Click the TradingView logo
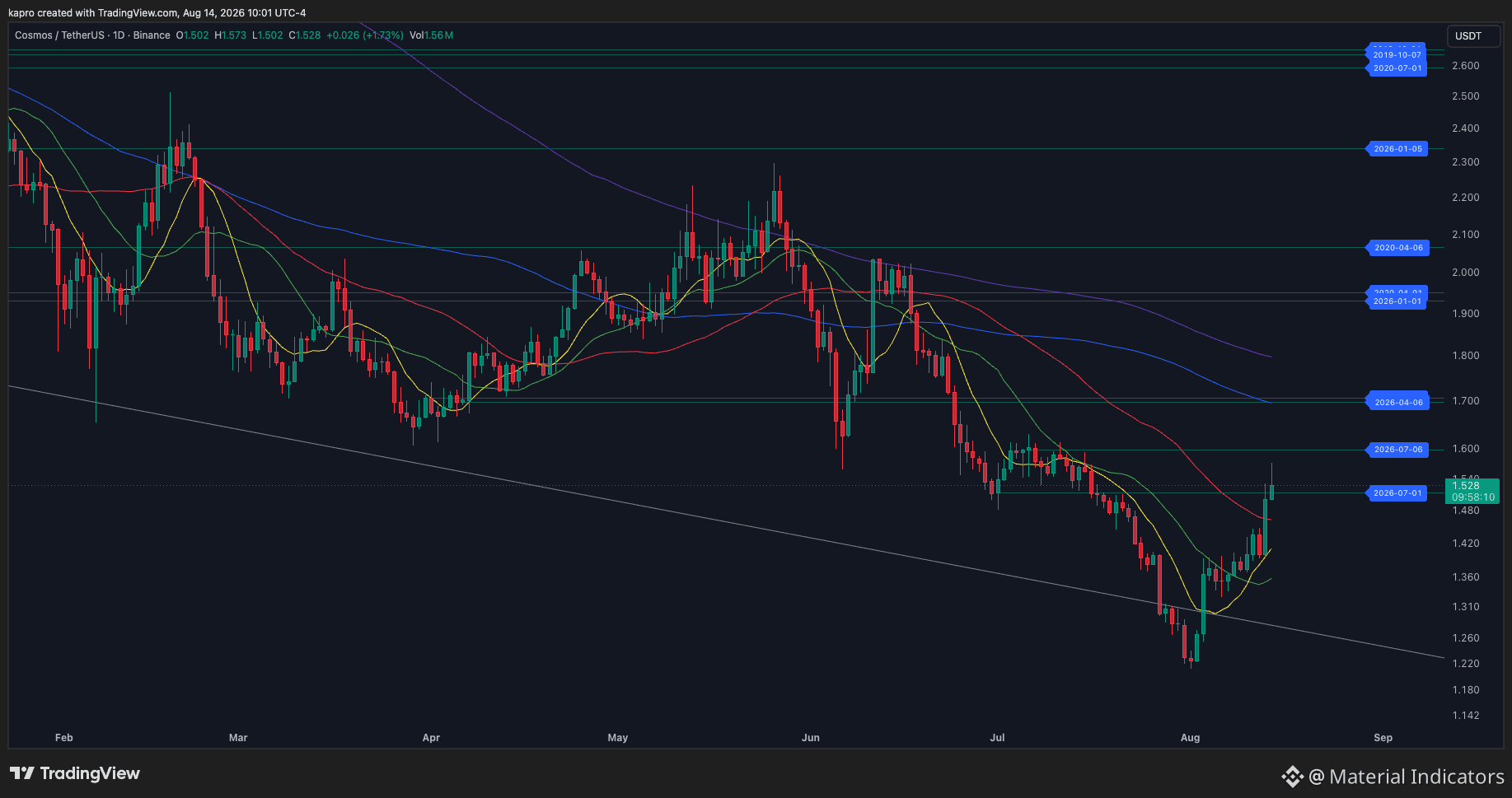Image resolution: width=1512 pixels, height=798 pixels. coord(75,773)
